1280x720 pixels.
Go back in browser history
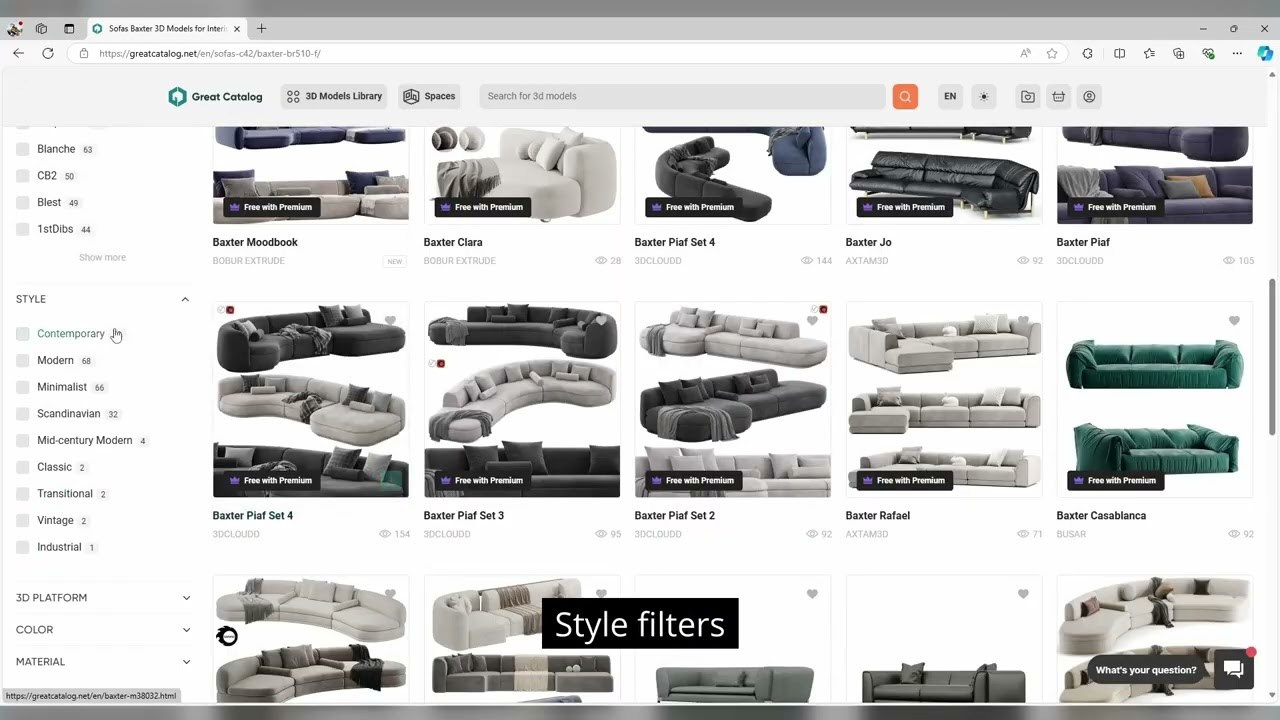(18, 53)
